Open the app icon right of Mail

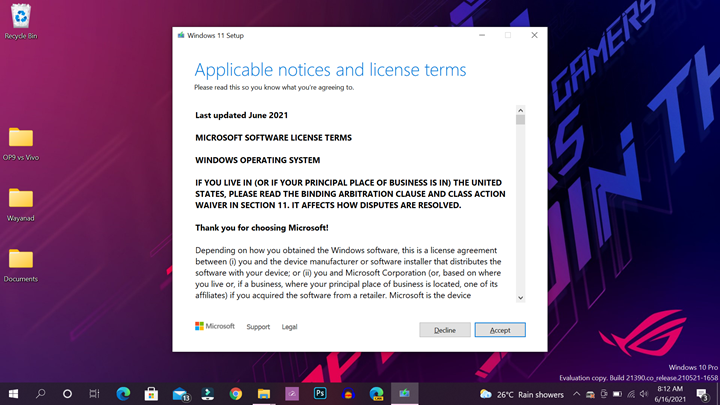208,394
